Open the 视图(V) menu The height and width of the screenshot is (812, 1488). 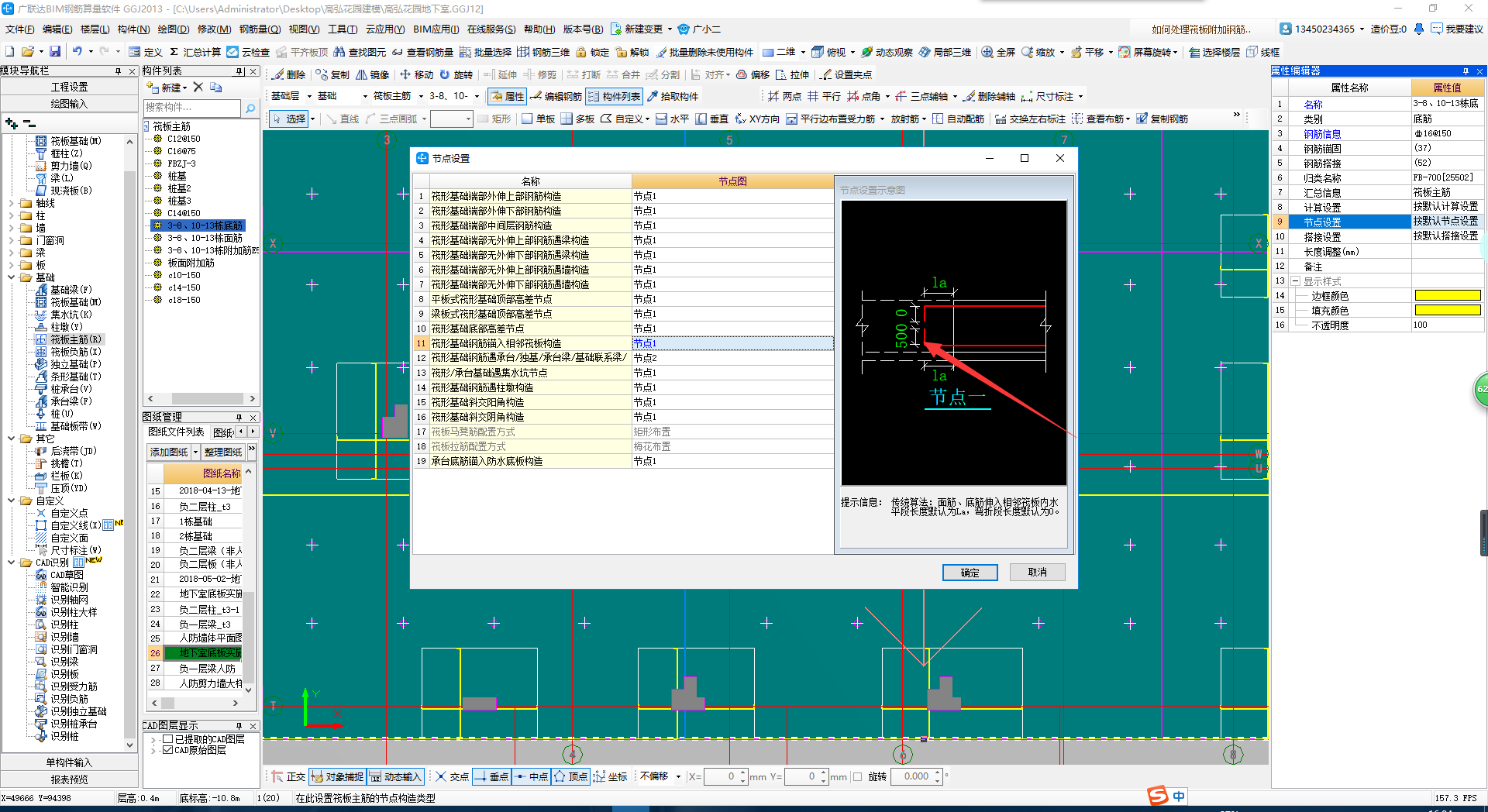[304, 29]
